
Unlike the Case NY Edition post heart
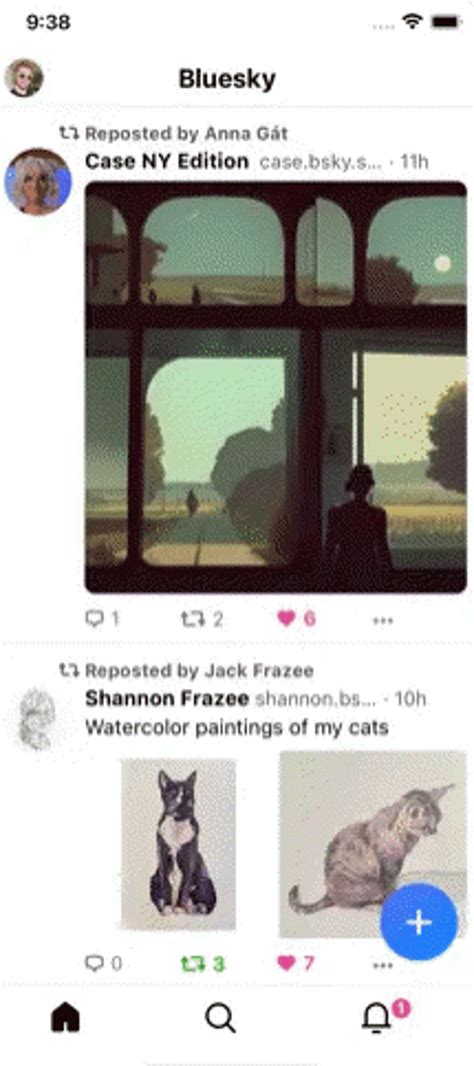(297, 619)
